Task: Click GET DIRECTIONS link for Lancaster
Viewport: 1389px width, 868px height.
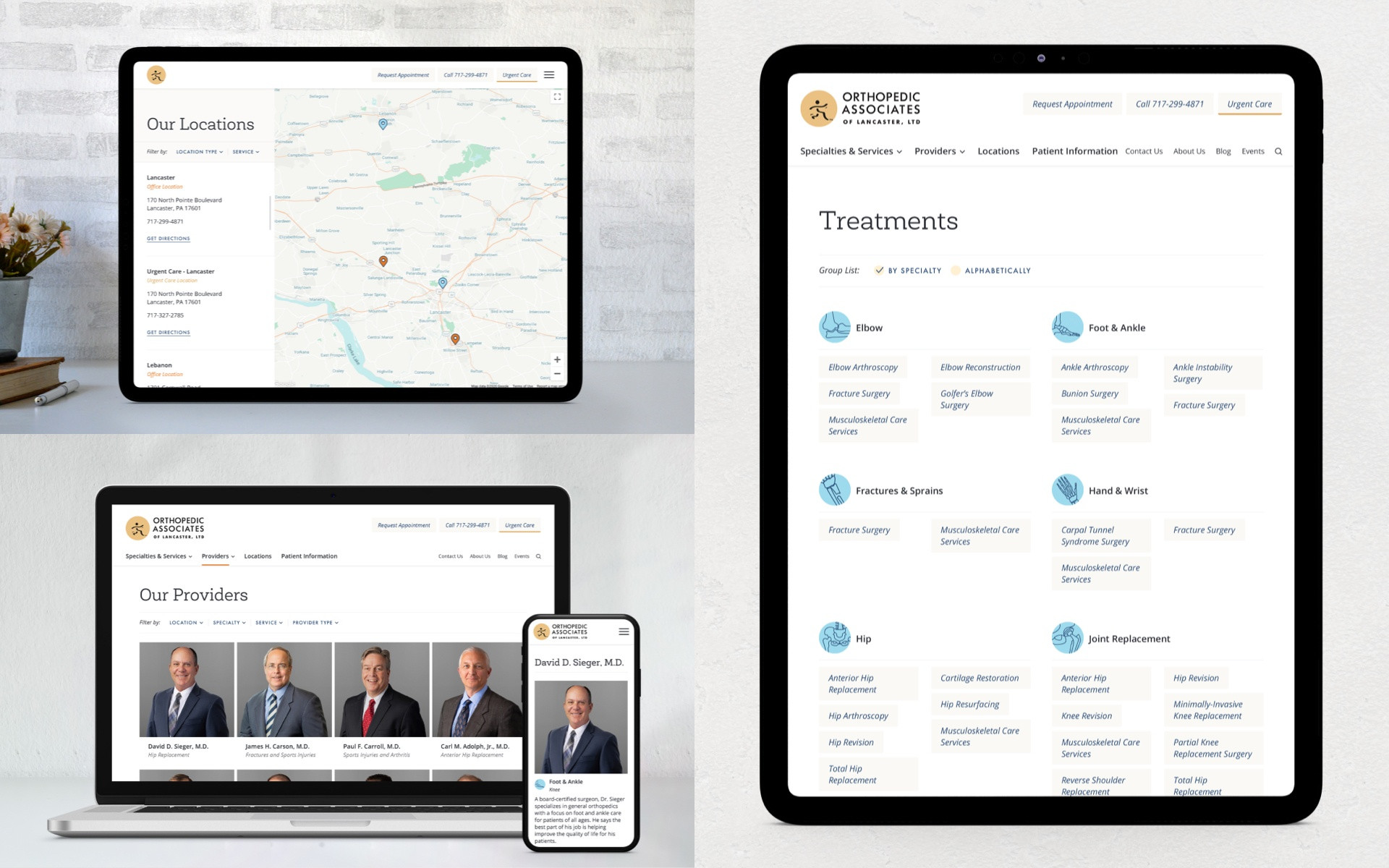Action: pyautogui.click(x=167, y=238)
